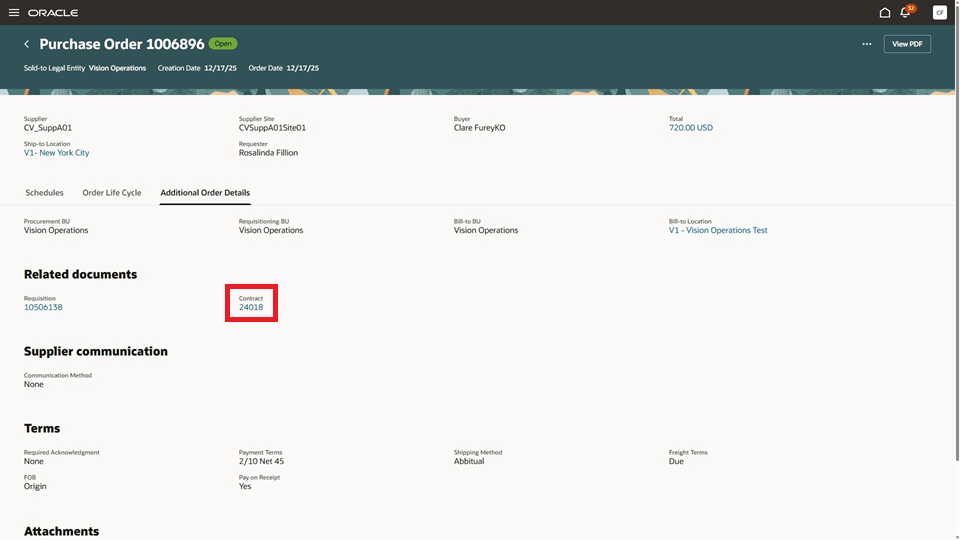Click the Sold-to Legal Entity Vision Operations text
Screen dimensions: 960x540
[x=117, y=68]
